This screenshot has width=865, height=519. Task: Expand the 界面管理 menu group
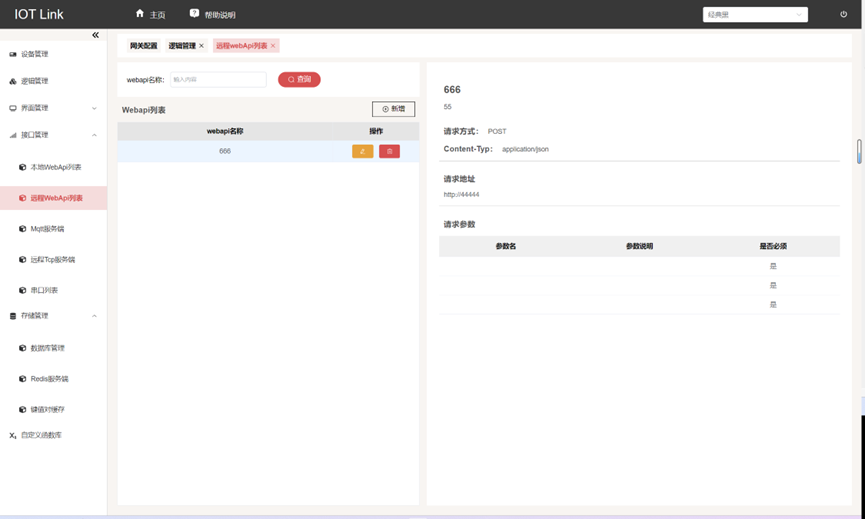54,108
